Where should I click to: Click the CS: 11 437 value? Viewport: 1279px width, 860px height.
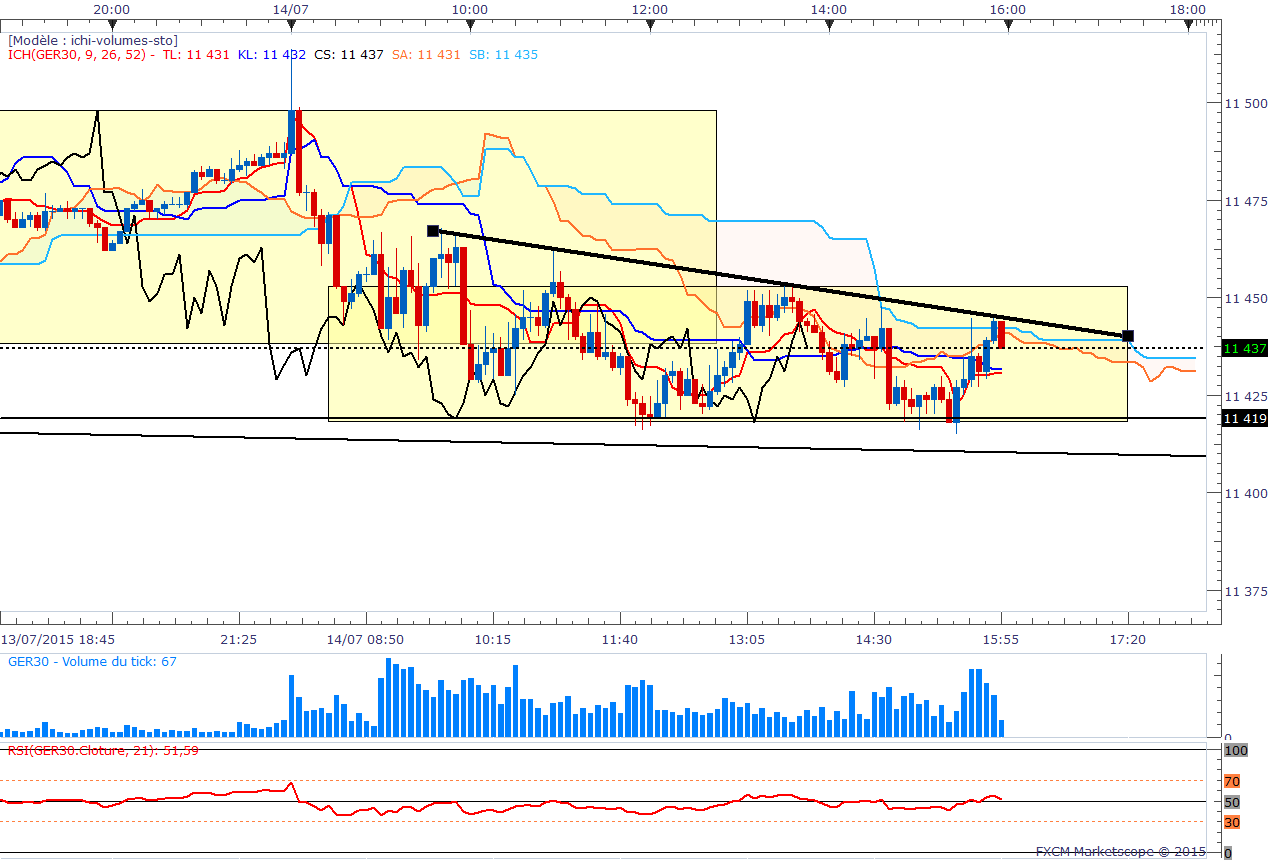pyautogui.click(x=349, y=54)
